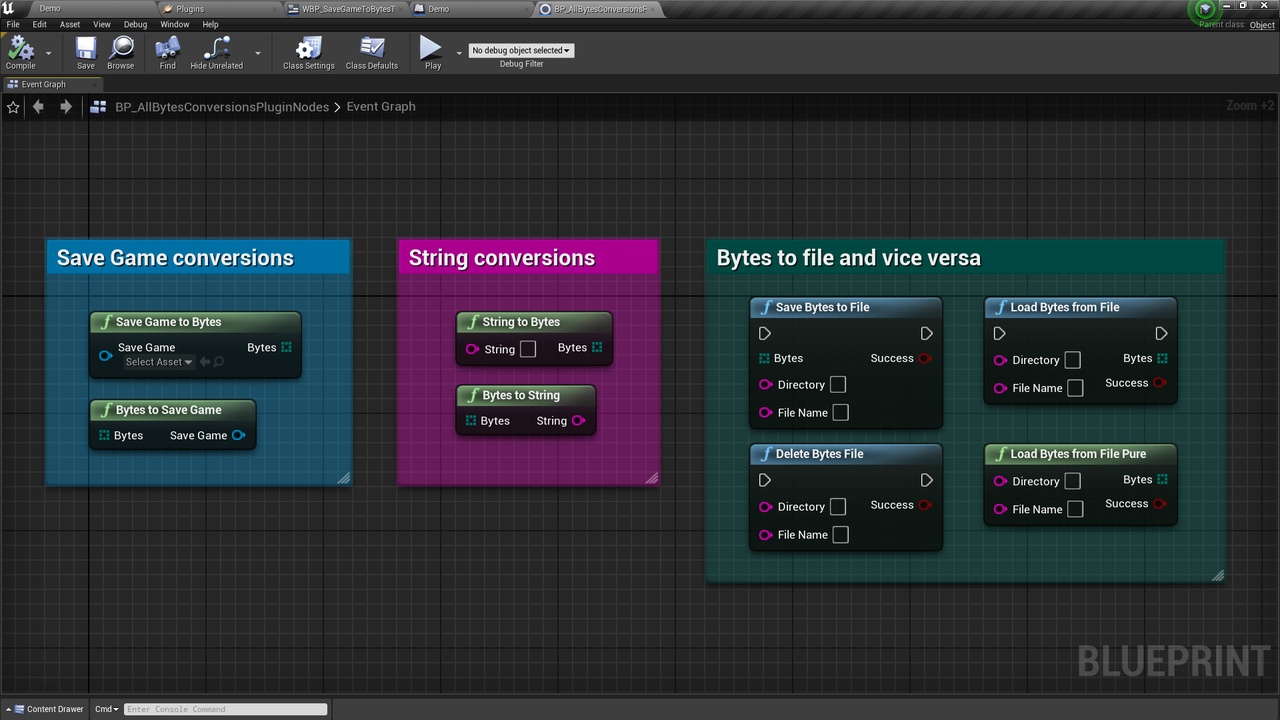Browse to asset in Content Browser
Viewport: 1280px width, 720px height.
coord(121,52)
